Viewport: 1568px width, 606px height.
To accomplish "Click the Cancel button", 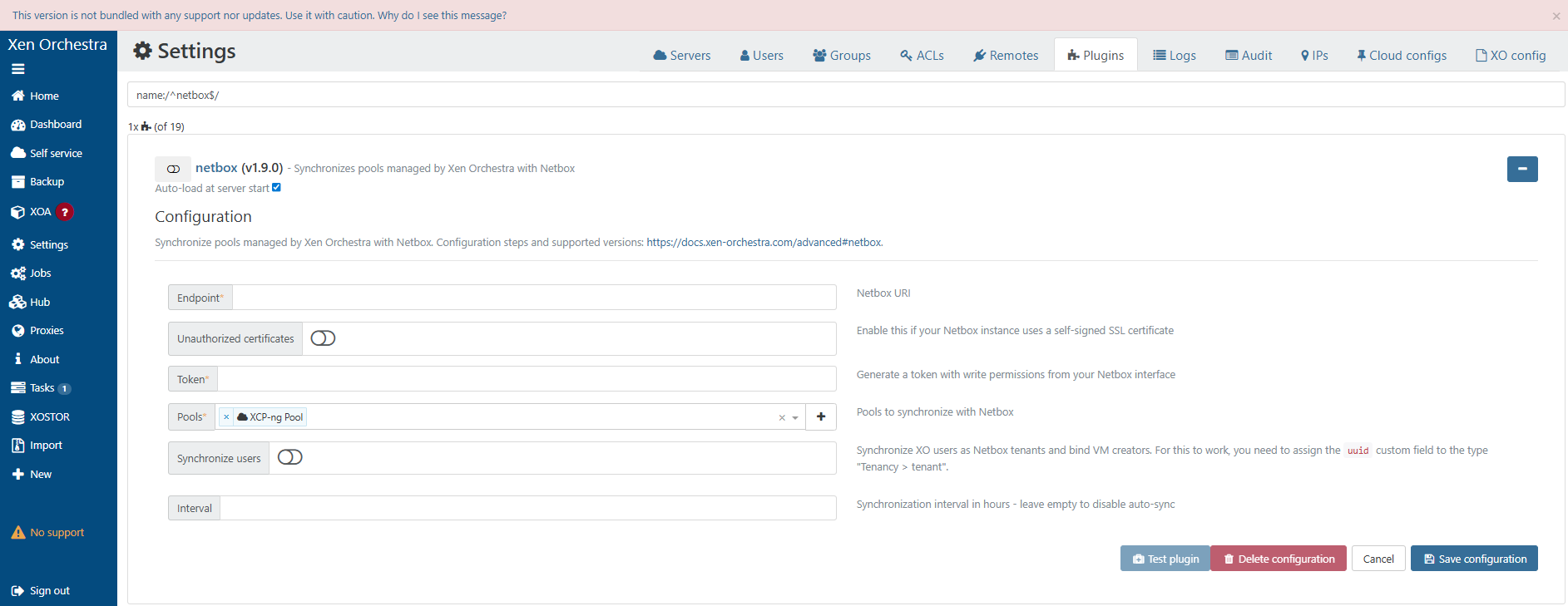I will pos(1378,559).
